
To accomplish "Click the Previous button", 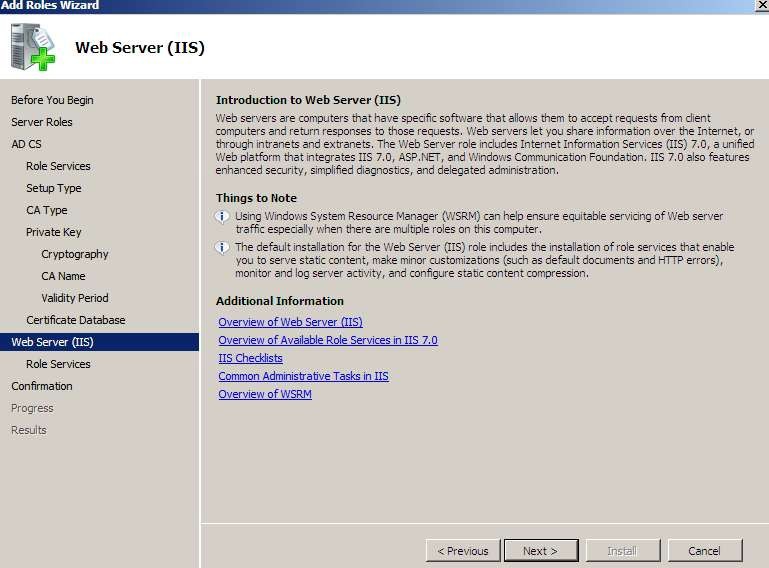I will 463,551.
